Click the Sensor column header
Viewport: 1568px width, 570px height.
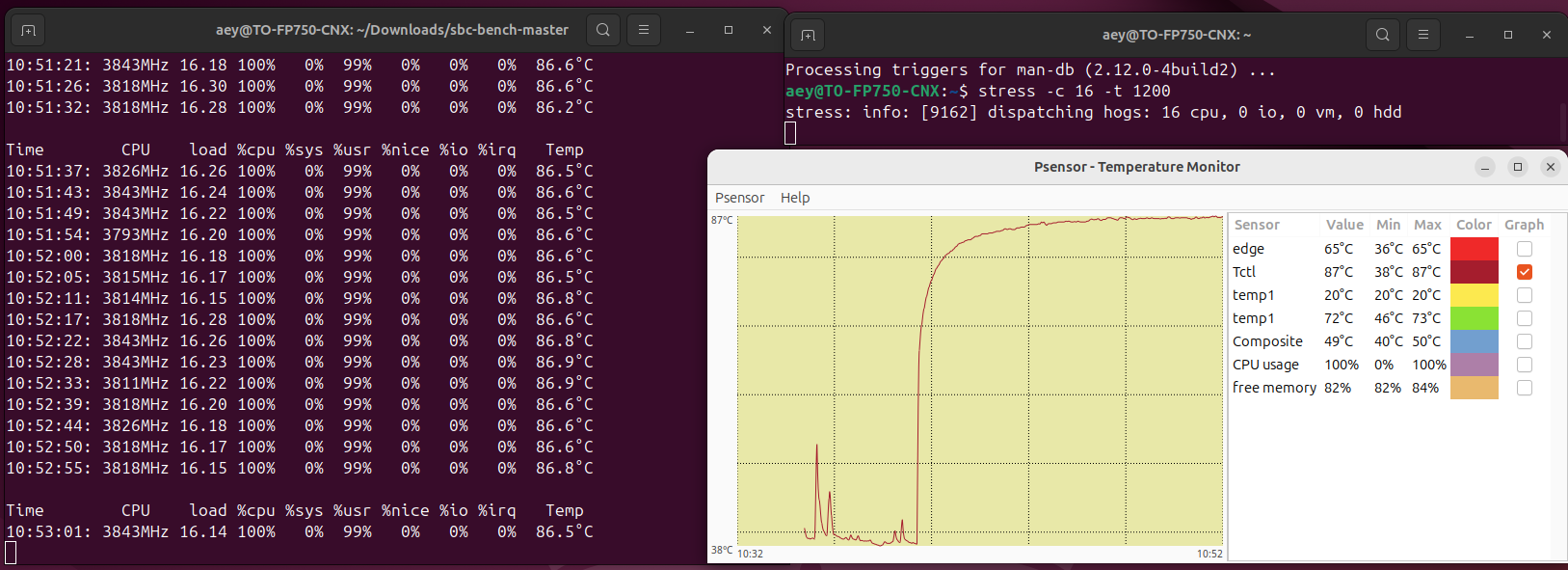pos(1257,225)
